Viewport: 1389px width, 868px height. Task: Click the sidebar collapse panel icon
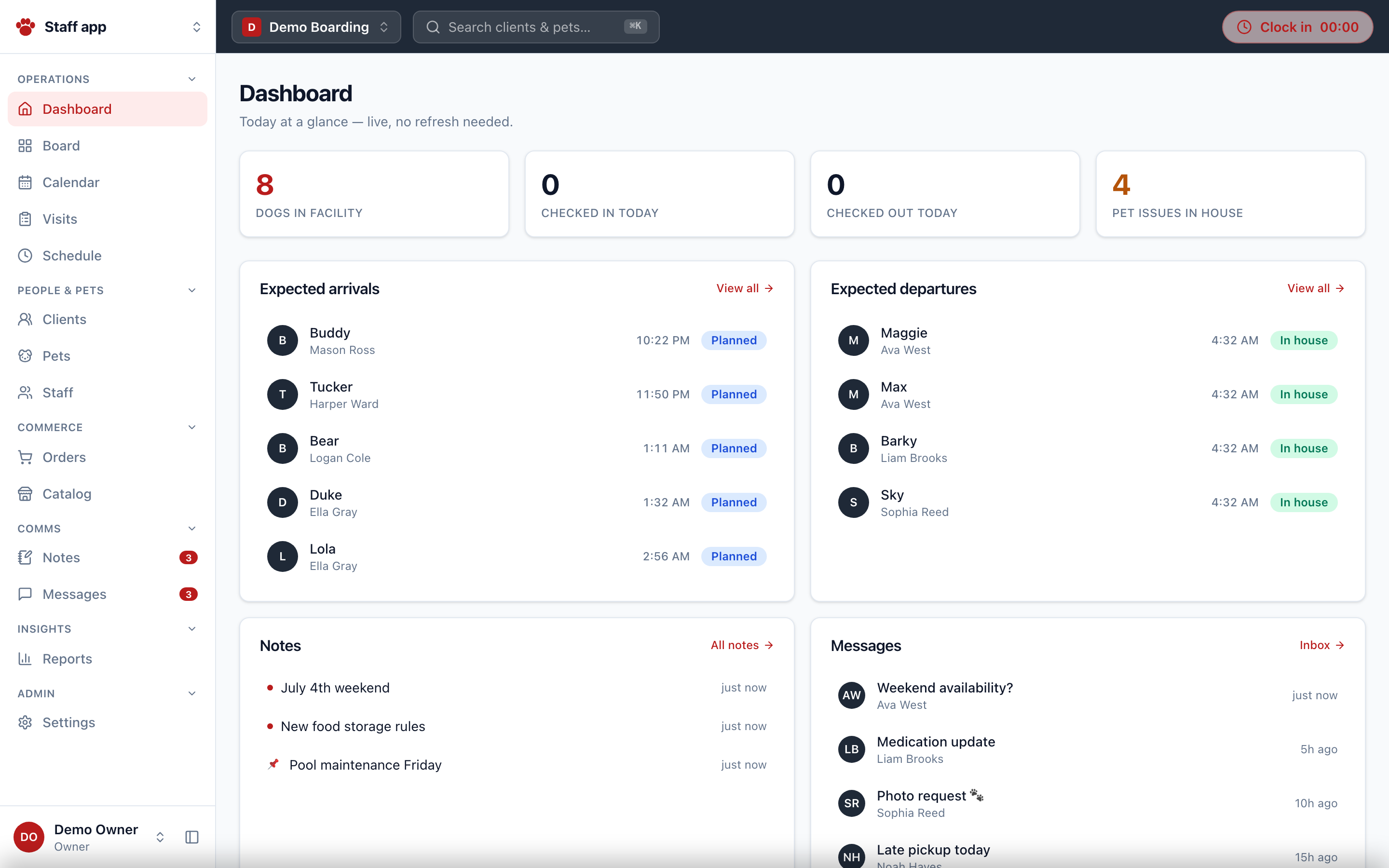[x=192, y=838]
